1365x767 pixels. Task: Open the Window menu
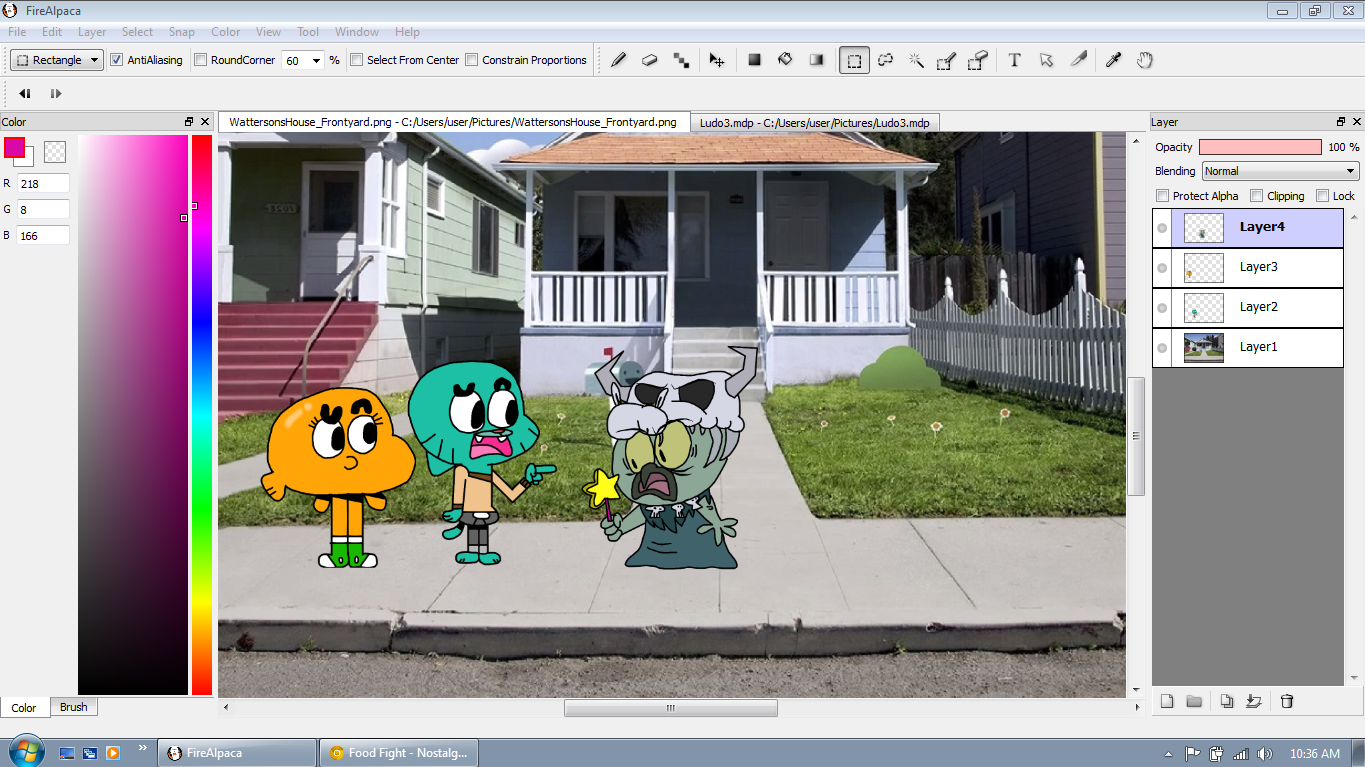tap(357, 32)
